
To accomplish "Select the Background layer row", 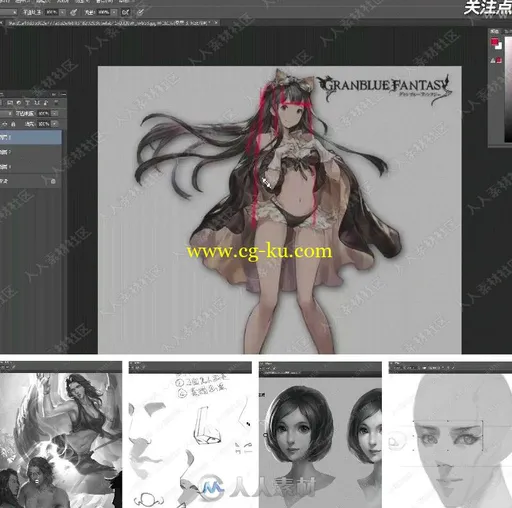I will coord(31,181).
